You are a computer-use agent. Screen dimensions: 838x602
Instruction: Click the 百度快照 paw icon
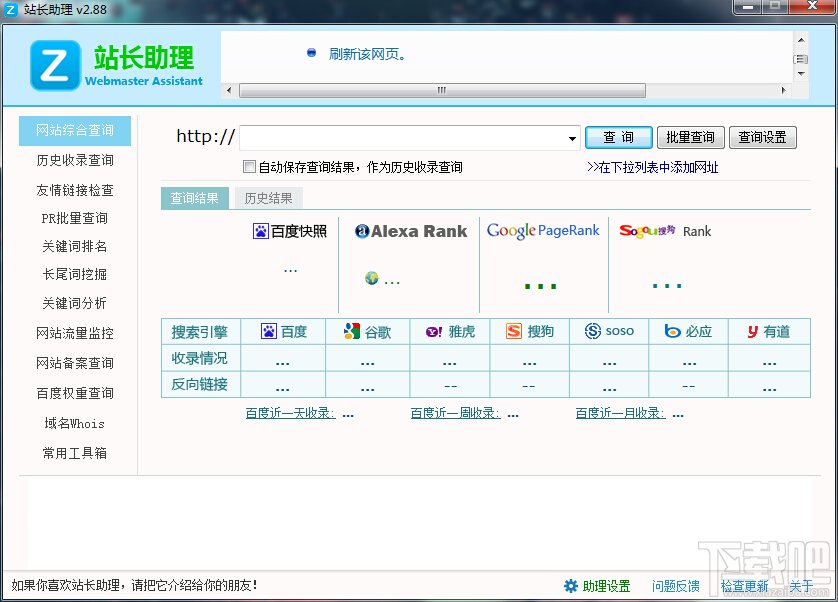click(261, 231)
